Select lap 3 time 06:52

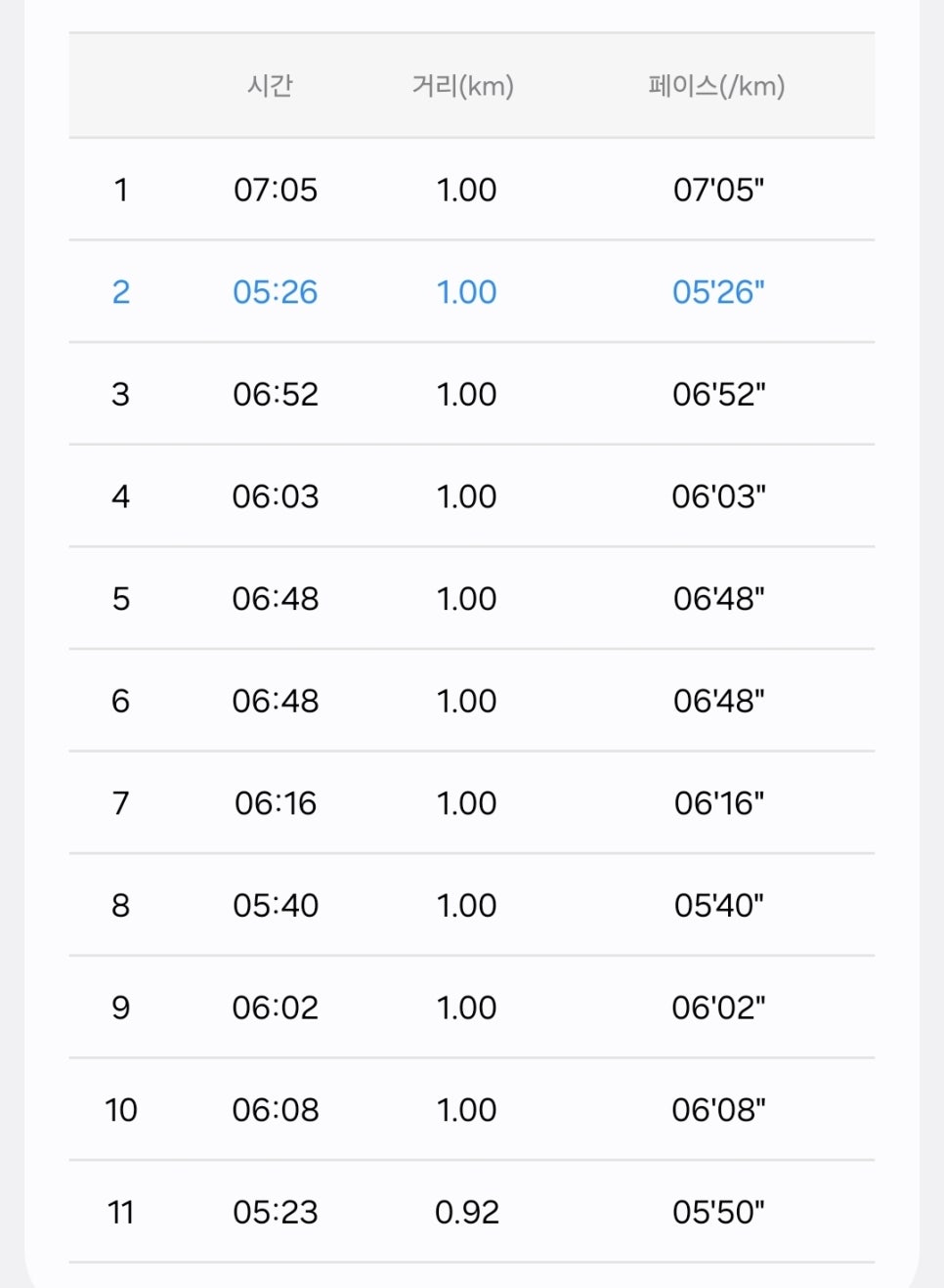(x=276, y=394)
